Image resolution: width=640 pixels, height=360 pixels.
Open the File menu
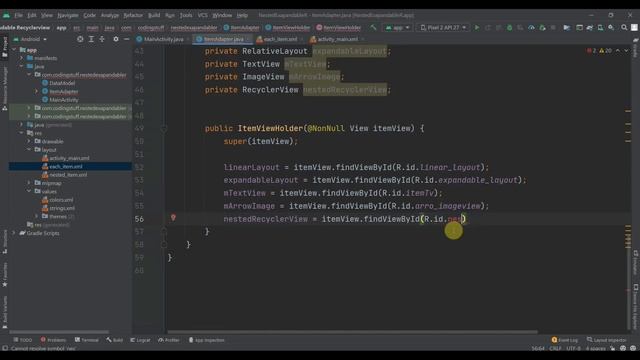coord(18,15)
